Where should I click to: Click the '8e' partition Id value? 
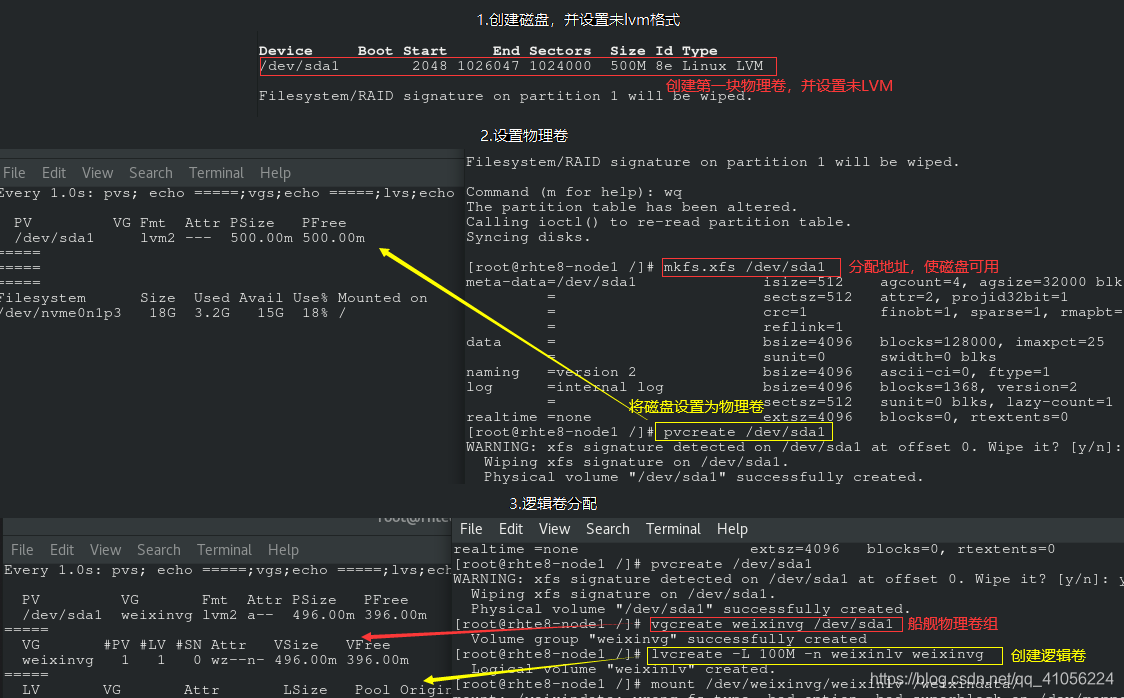[664, 66]
